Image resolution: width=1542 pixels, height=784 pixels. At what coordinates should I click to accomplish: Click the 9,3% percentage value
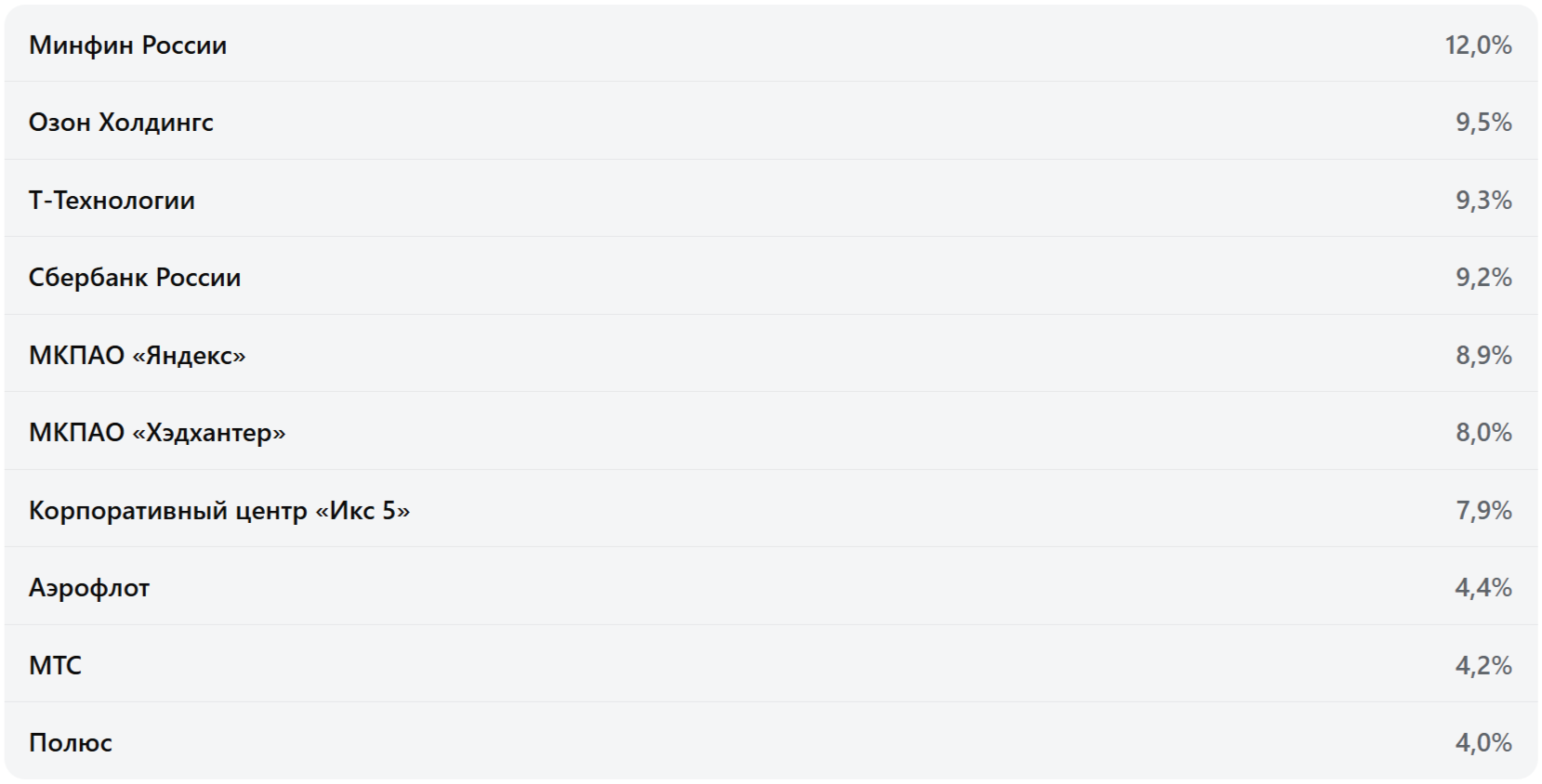pyautogui.click(x=1483, y=200)
